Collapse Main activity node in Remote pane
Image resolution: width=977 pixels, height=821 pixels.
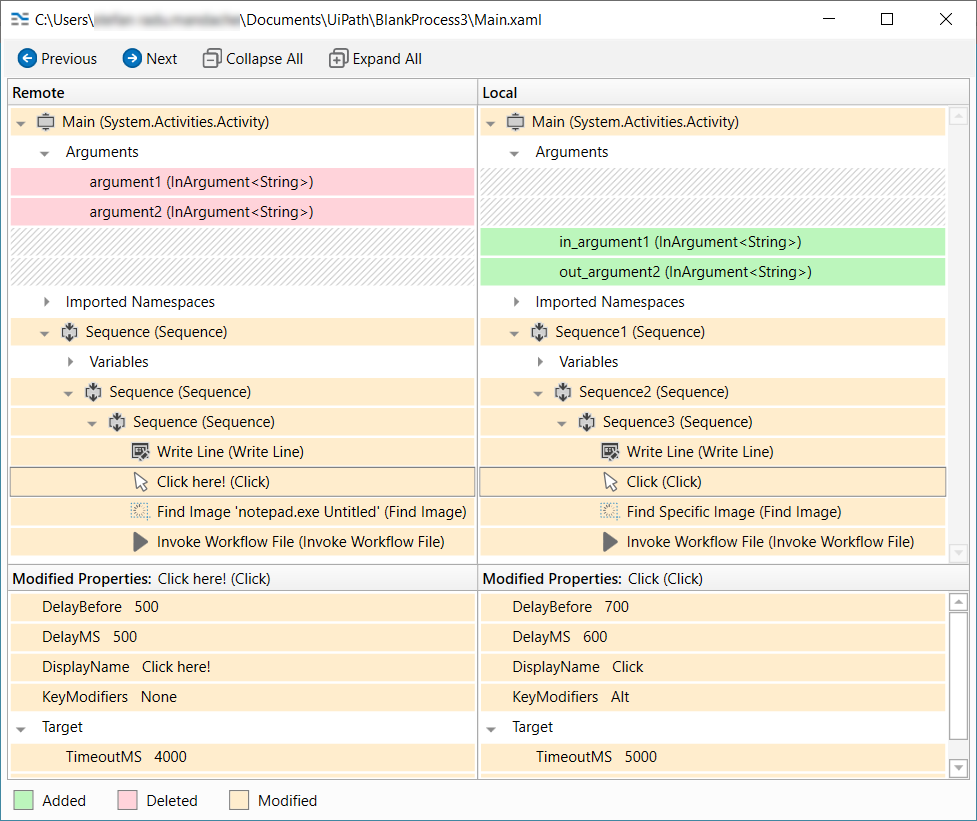coord(21,123)
